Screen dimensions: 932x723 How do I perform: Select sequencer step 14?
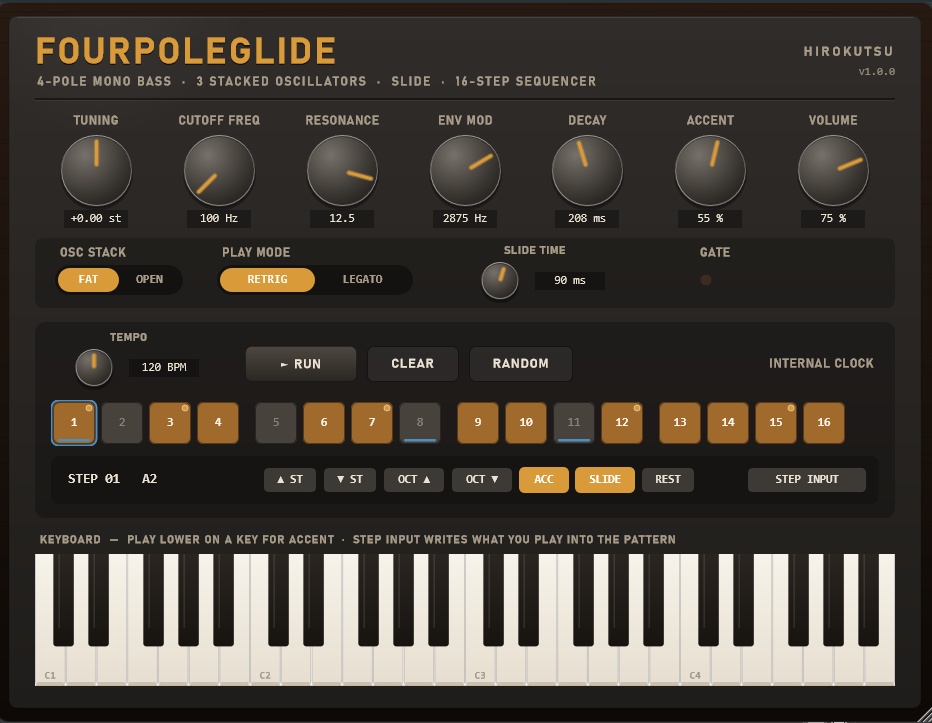(728, 423)
